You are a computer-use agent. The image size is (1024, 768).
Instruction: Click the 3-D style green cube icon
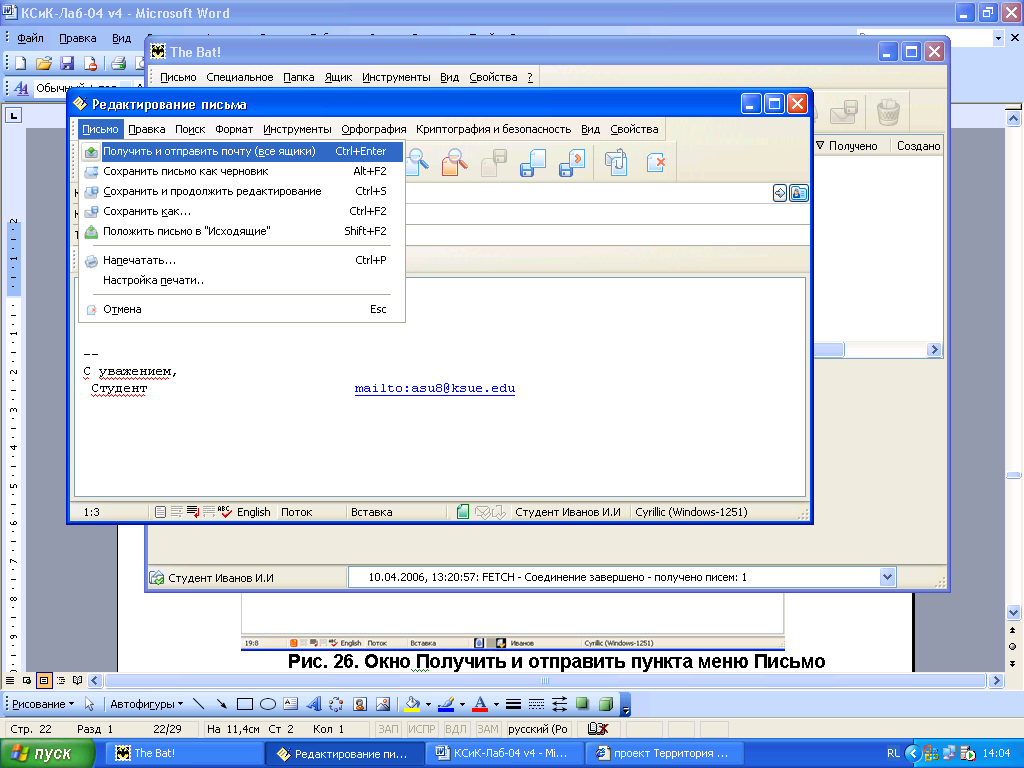(605, 704)
